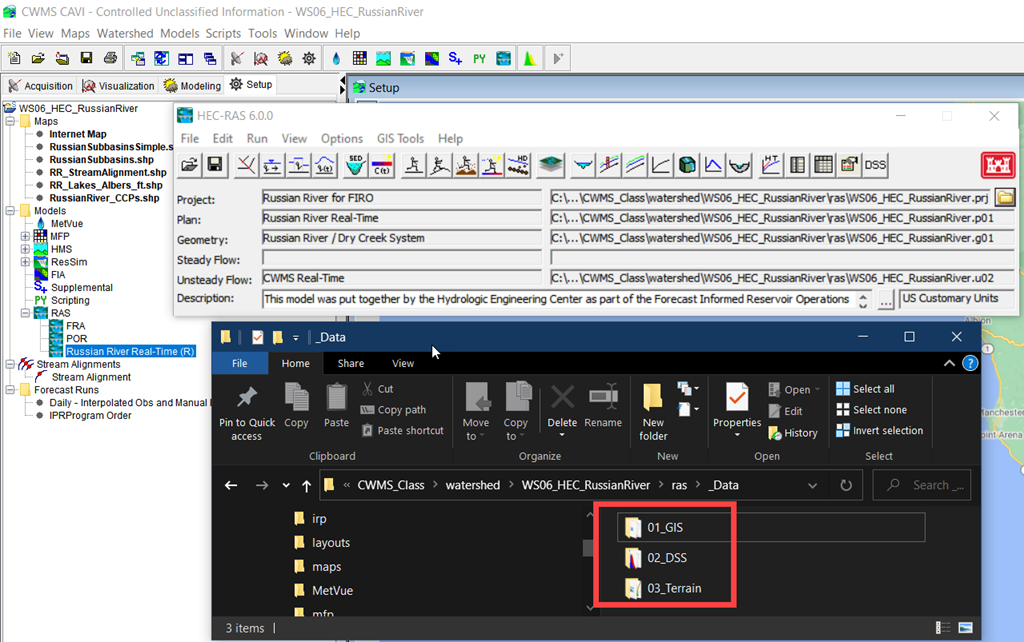Image resolution: width=1024 pixels, height=642 pixels.
Task: Open rating curve plot icon in HEC-RAS
Action: pyautogui.click(x=661, y=165)
